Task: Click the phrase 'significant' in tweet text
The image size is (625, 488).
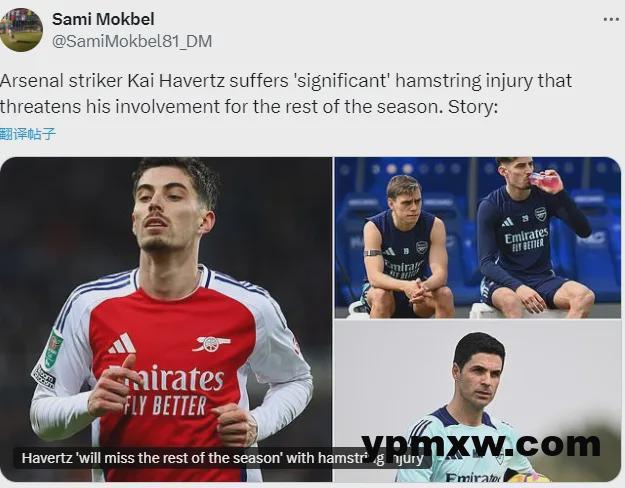Action: click(343, 81)
